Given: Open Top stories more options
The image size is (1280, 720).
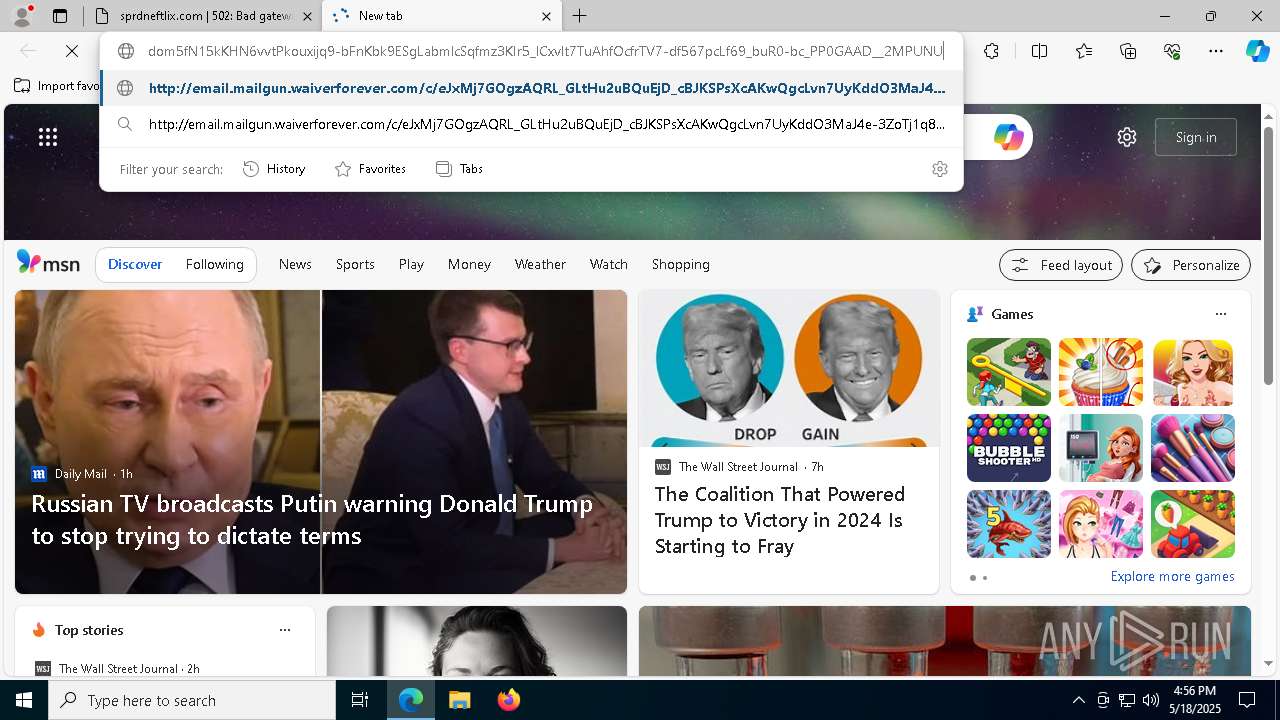Looking at the screenshot, I should click(285, 630).
